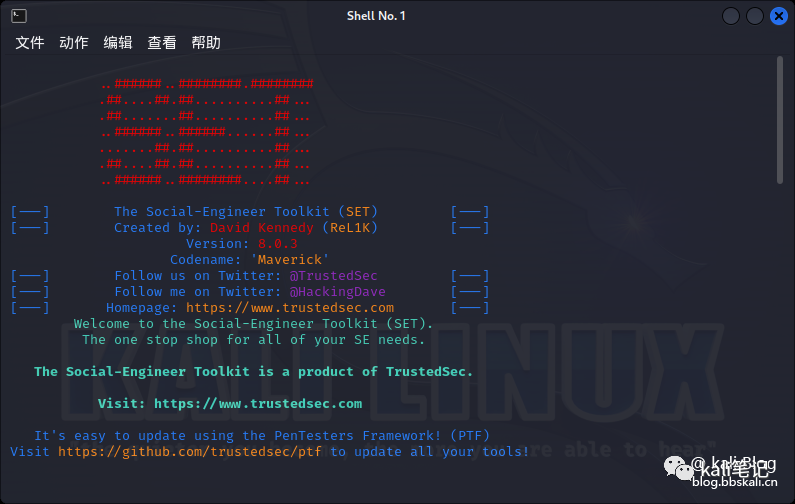Open the 动作 menu
This screenshot has height=504, width=795.
tap(74, 43)
